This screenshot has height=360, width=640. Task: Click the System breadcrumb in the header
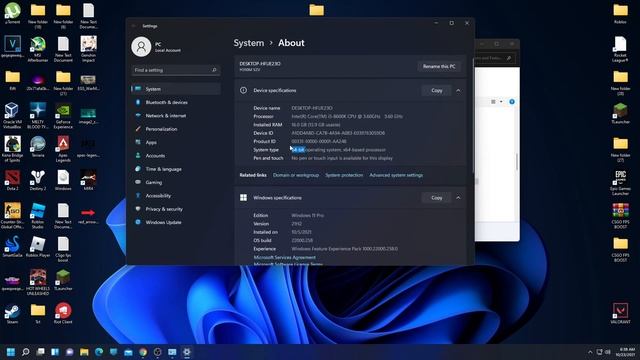pos(249,43)
